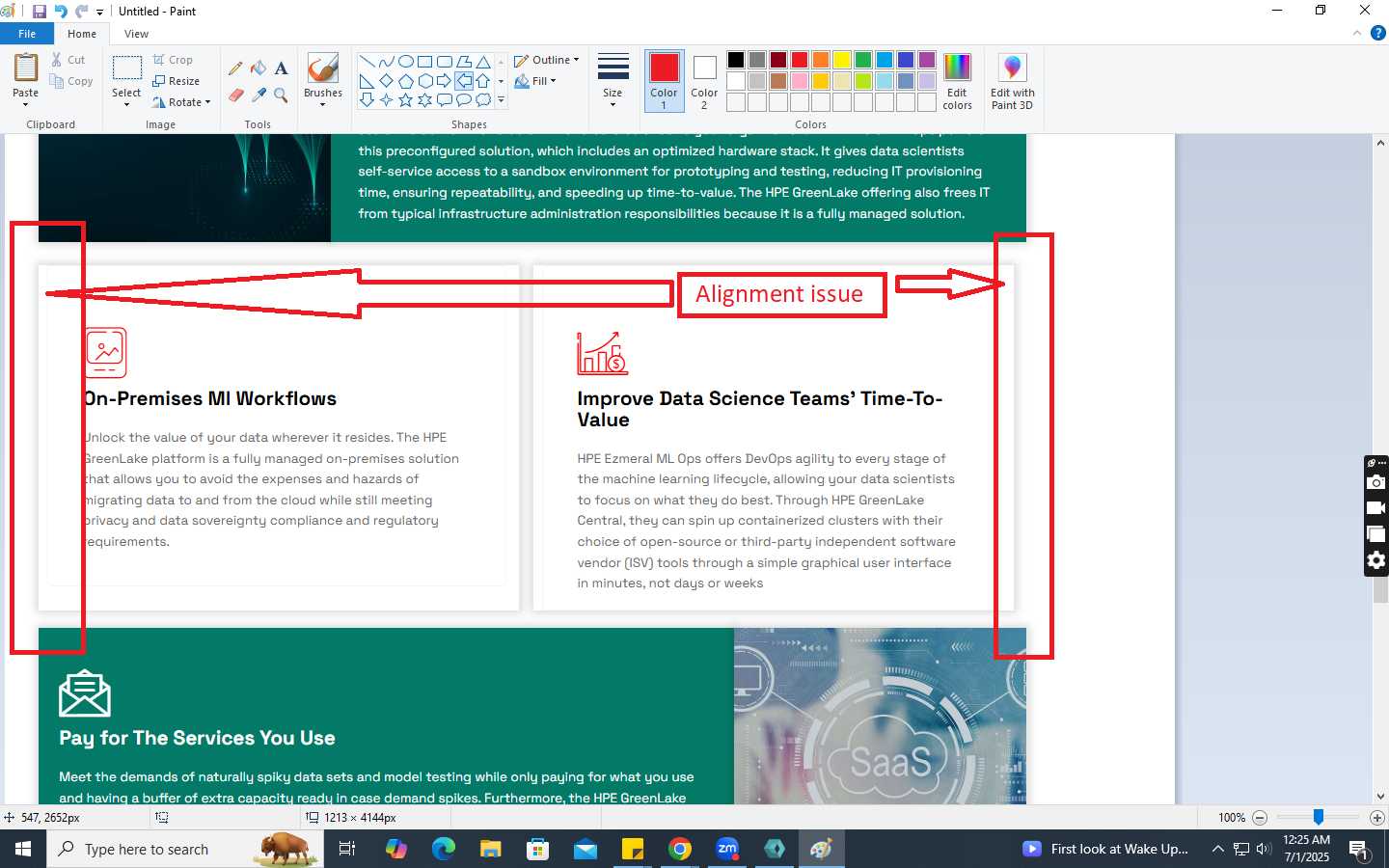This screenshot has height=868, width=1389.
Task: Pick the purple color swatch
Action: coord(927,60)
